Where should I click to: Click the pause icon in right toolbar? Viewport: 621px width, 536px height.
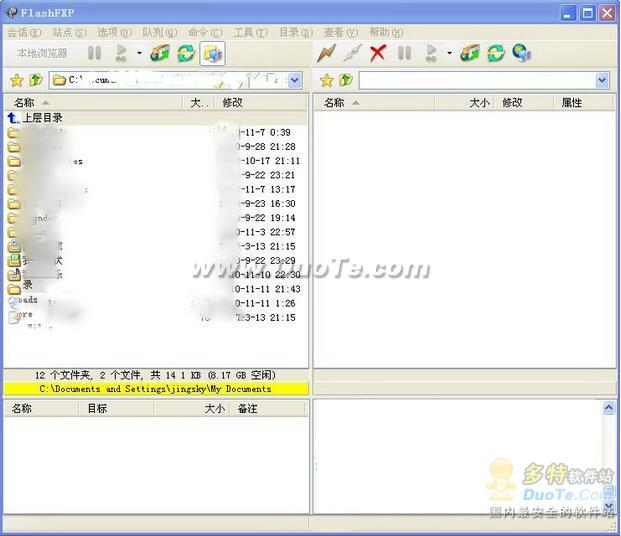[404, 53]
